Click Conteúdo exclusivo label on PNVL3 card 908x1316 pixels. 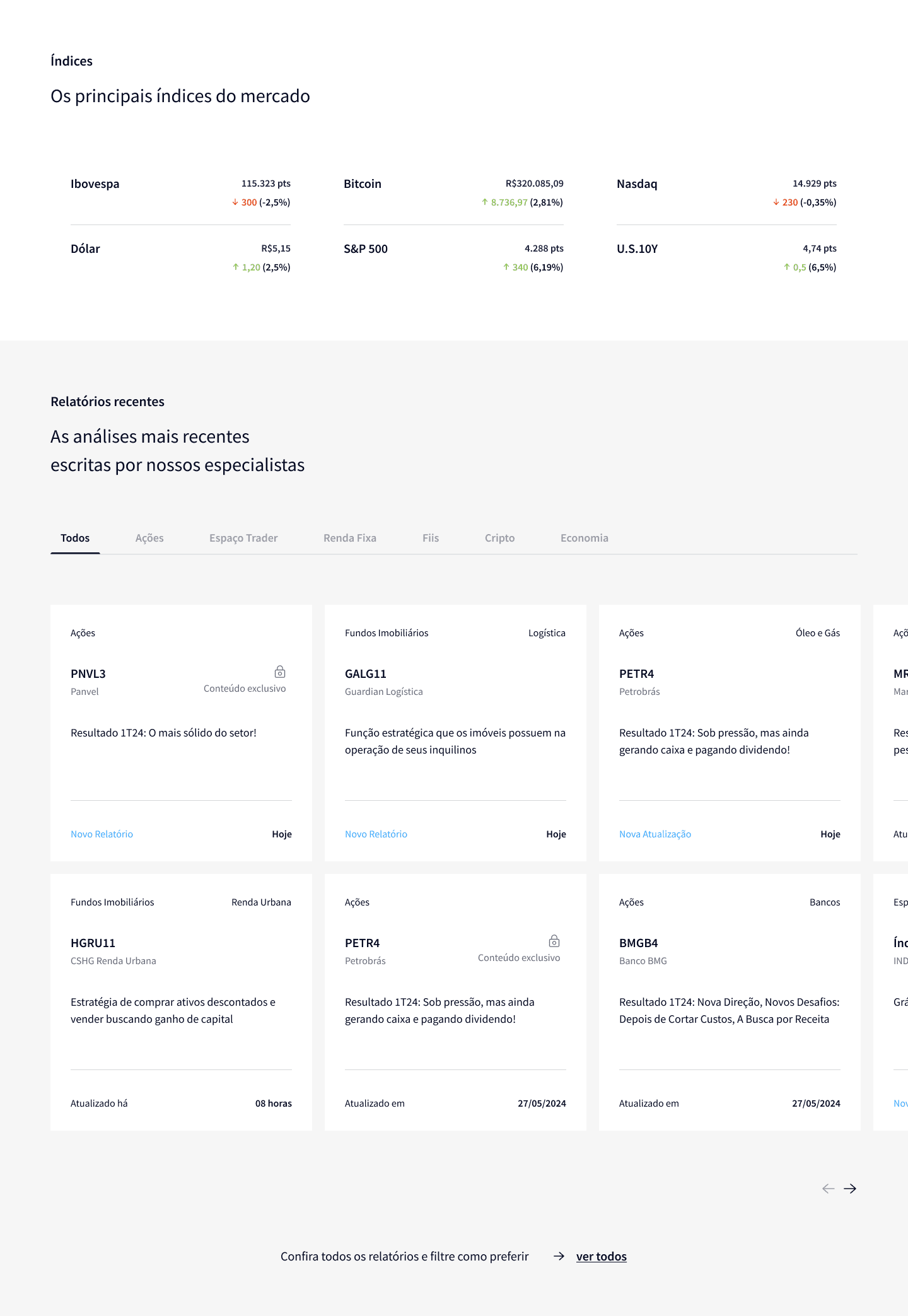[x=245, y=689]
